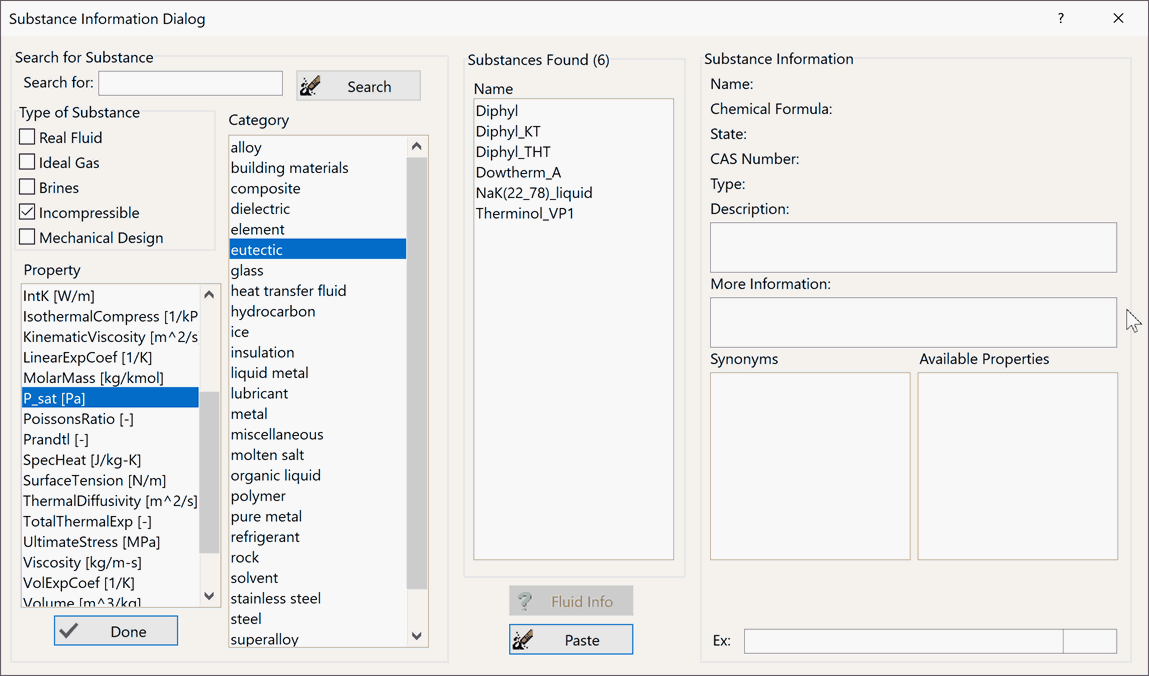
Task: Click the Search button with flashlight icon
Action: tap(358, 86)
